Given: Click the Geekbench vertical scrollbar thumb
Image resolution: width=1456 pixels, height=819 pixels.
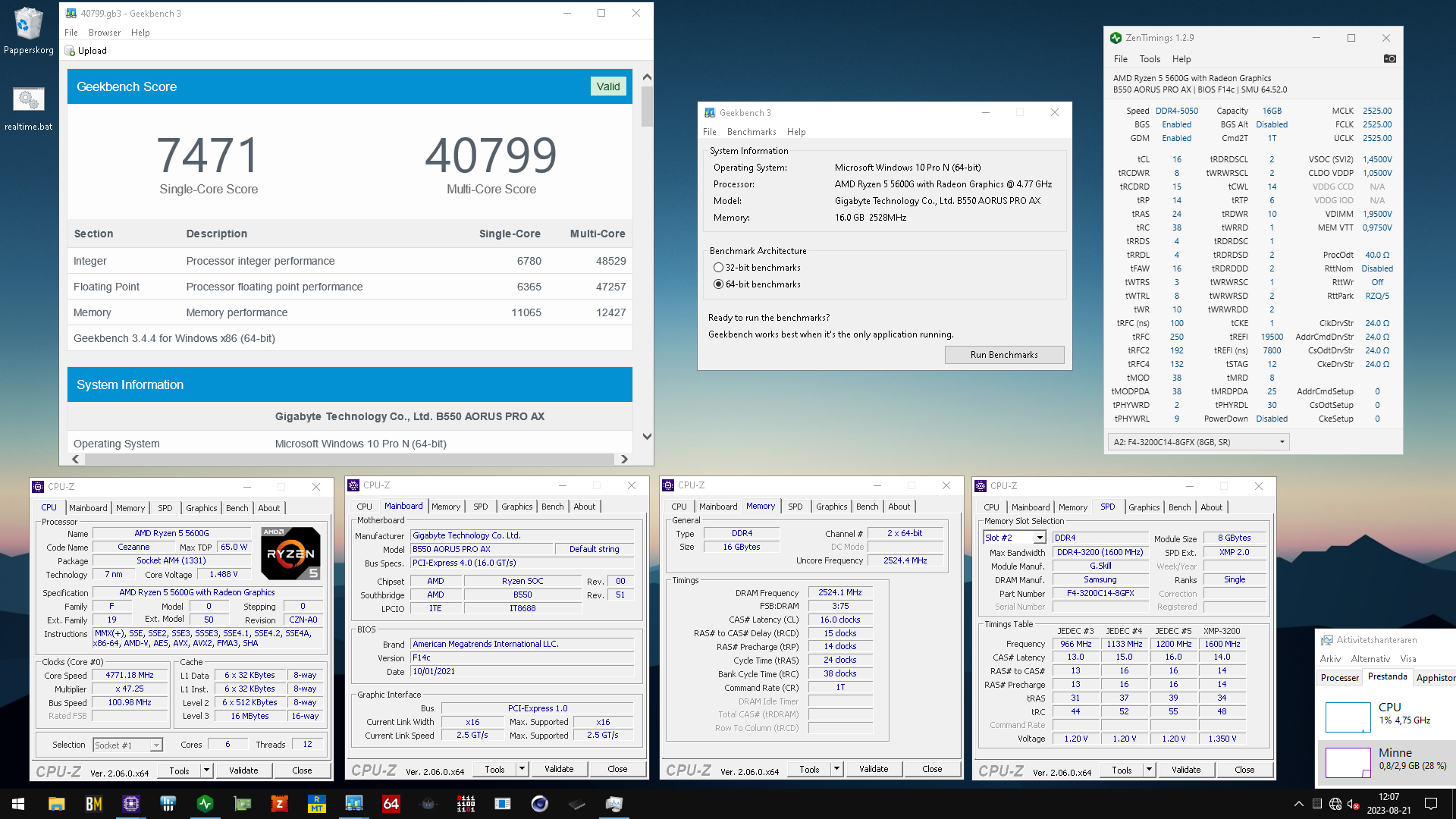Looking at the screenshot, I should [647, 106].
